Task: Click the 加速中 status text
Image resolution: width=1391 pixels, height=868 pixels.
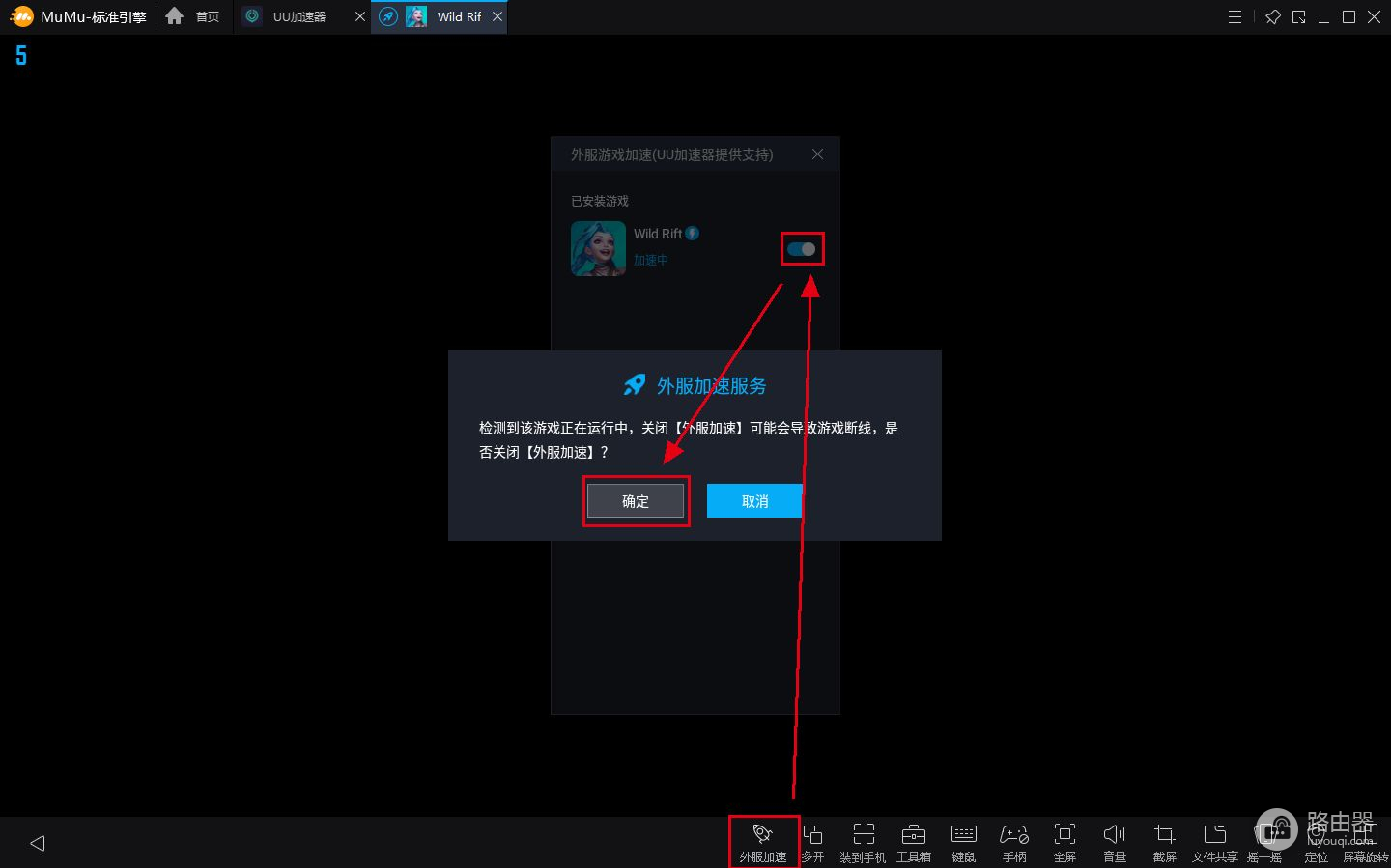Action: 651,260
